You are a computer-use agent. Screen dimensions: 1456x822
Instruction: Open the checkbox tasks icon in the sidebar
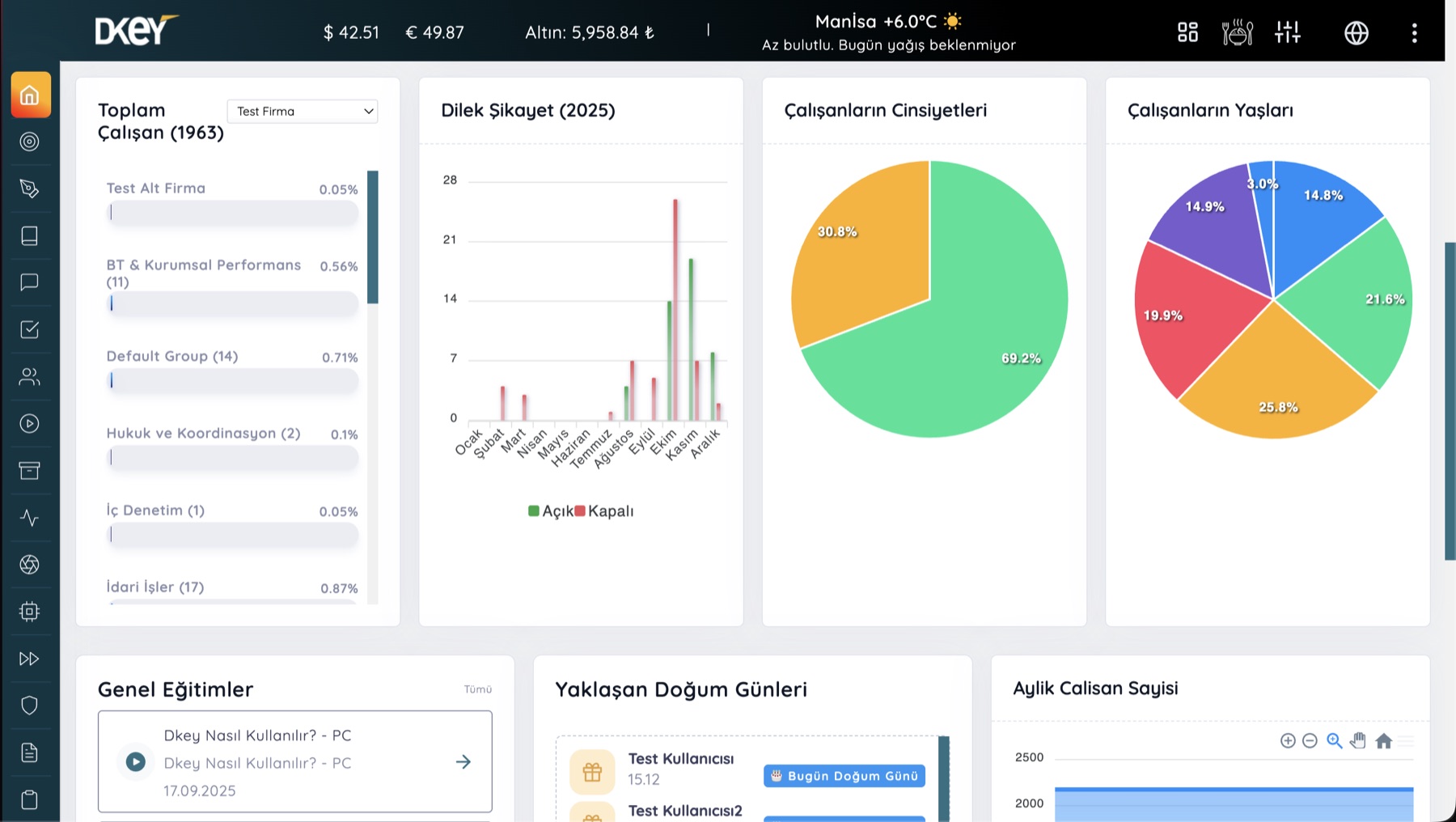30,329
